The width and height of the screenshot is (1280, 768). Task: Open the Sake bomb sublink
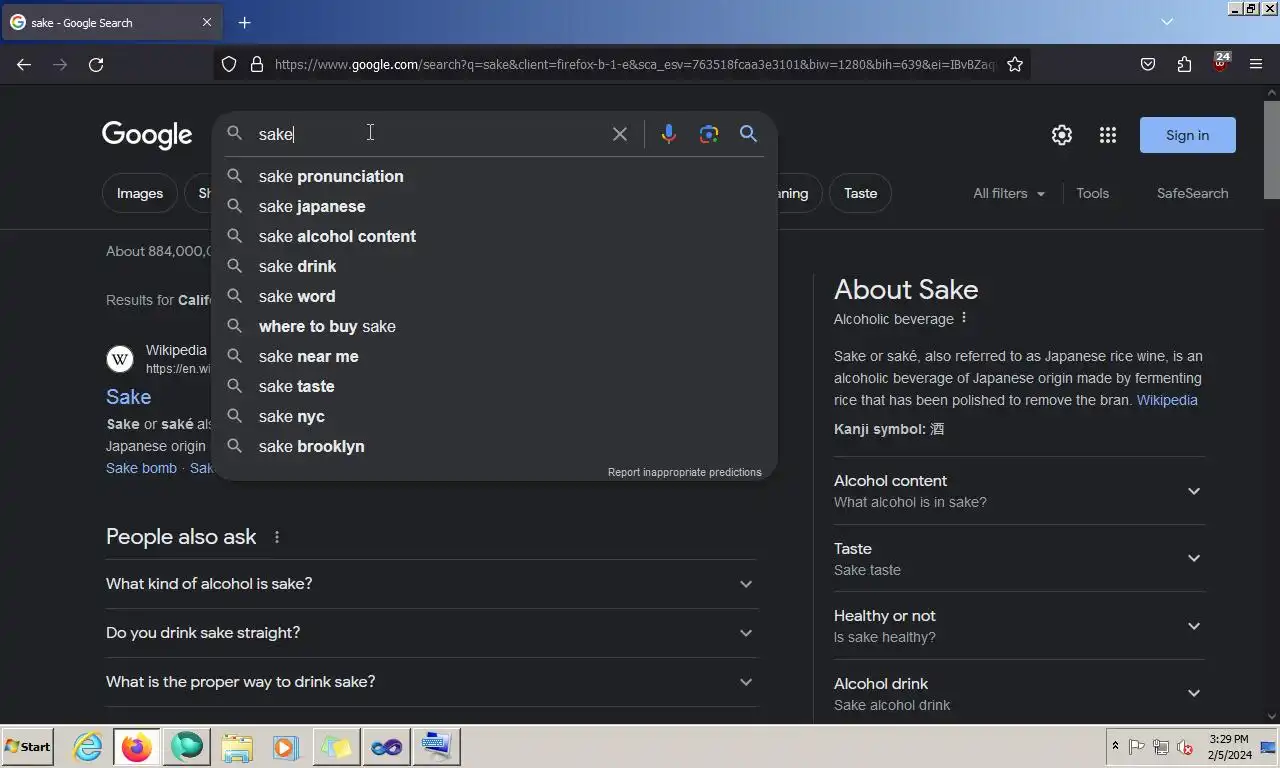click(x=141, y=468)
